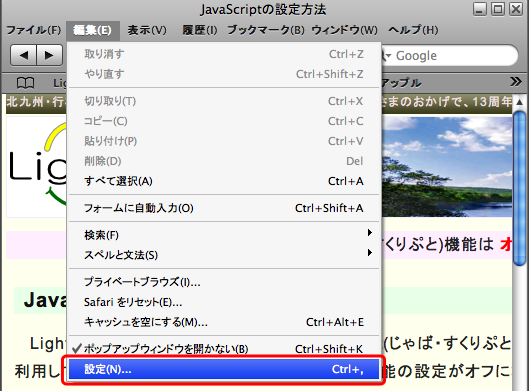Viewport: 529px width, 391px height.
Task: Open the ブックマーク(B) menu
Action: click(x=266, y=30)
